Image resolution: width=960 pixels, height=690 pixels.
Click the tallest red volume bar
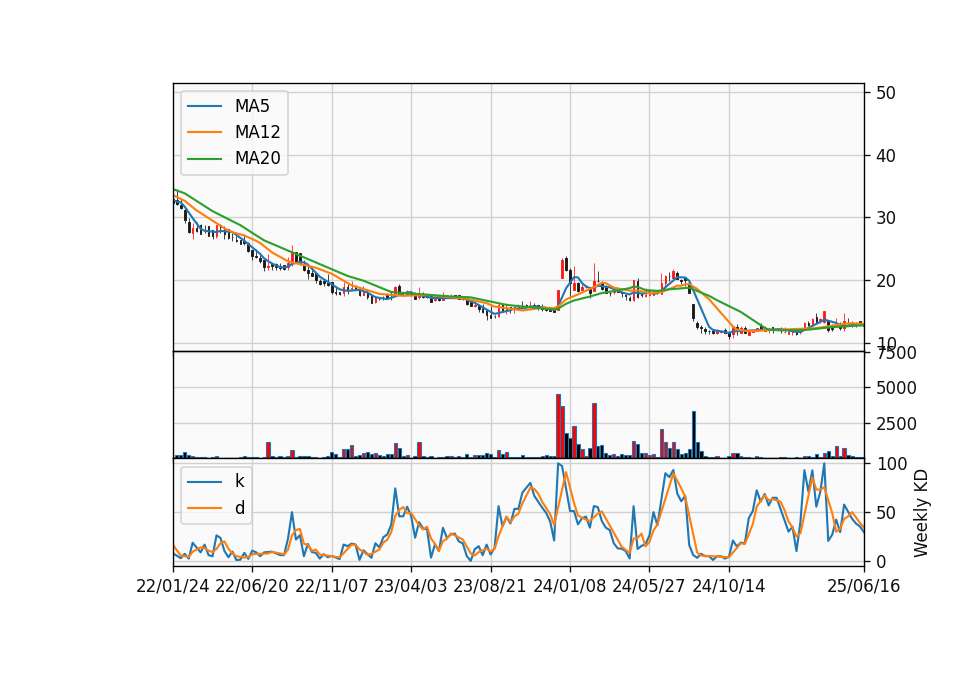pyautogui.click(x=558, y=426)
